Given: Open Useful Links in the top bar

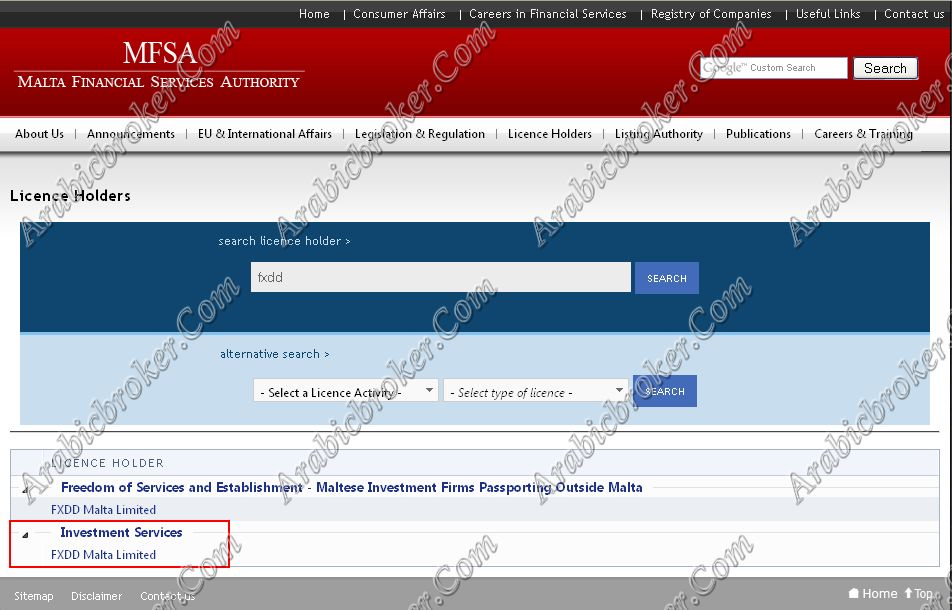Looking at the screenshot, I should [x=828, y=13].
